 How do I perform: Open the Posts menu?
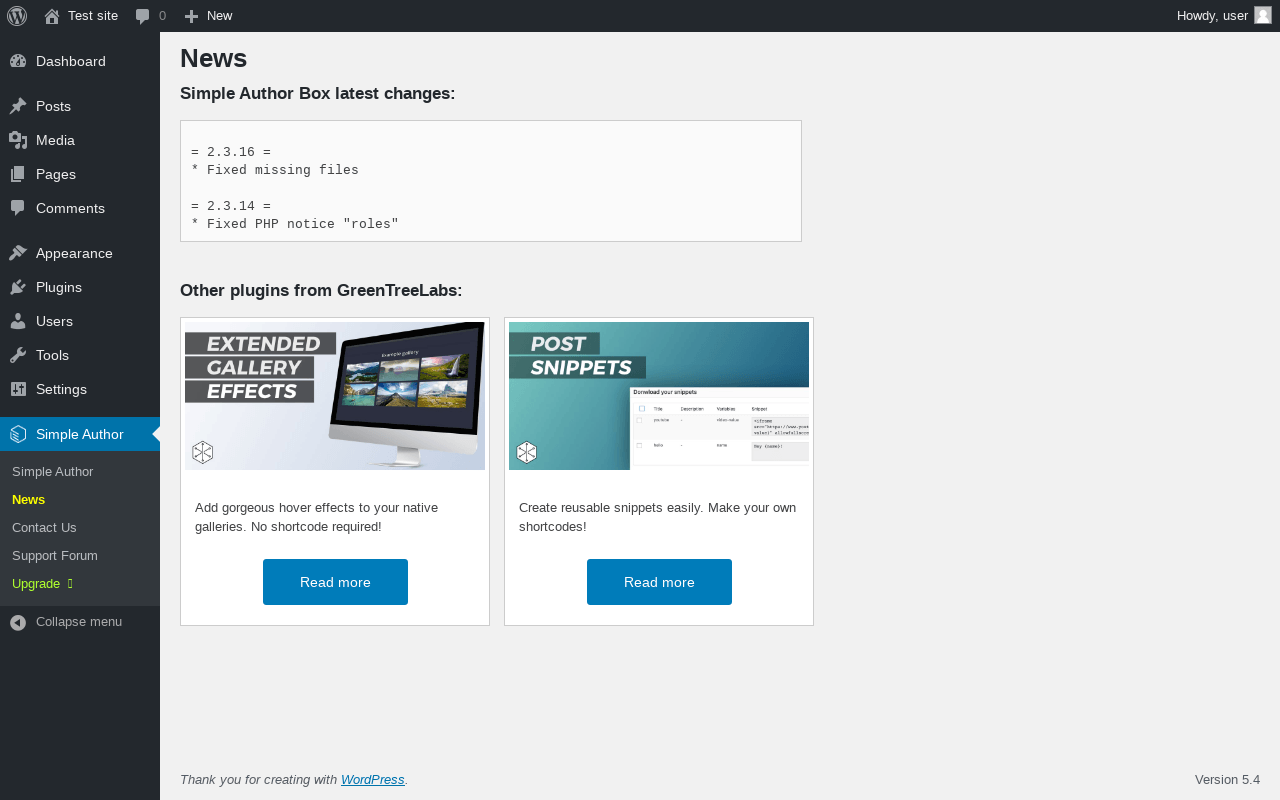pyautogui.click(x=80, y=106)
